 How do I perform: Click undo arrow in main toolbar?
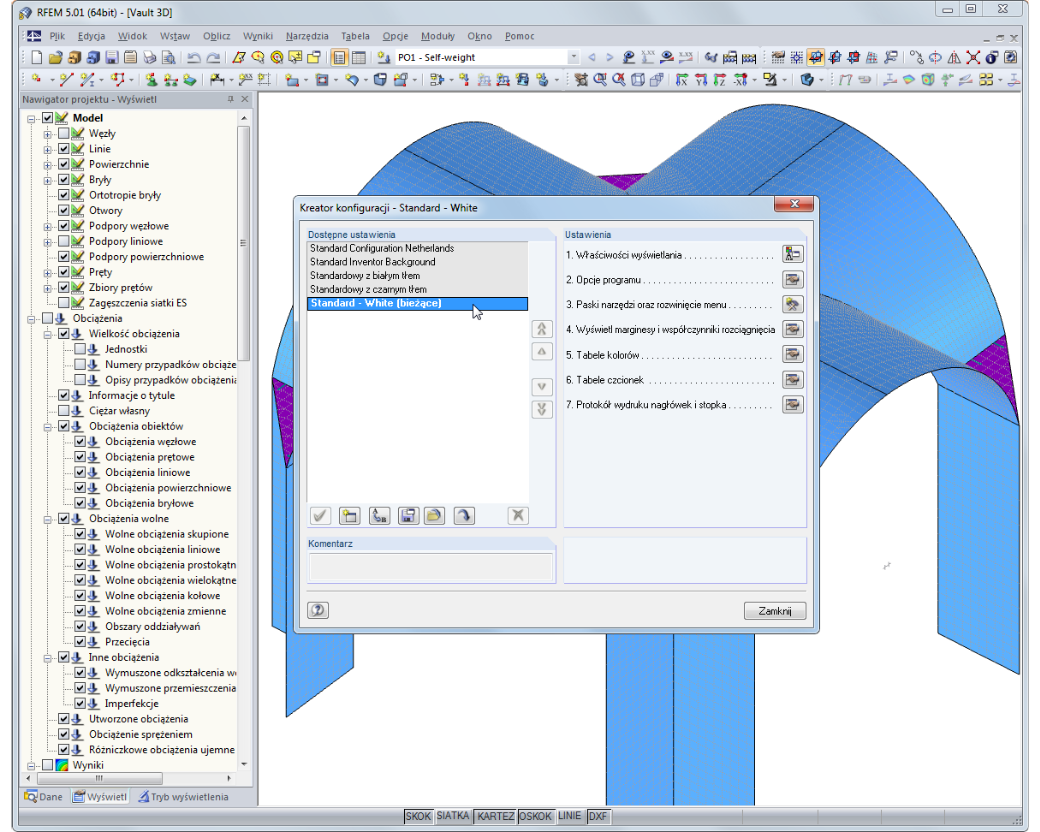[x=194, y=58]
